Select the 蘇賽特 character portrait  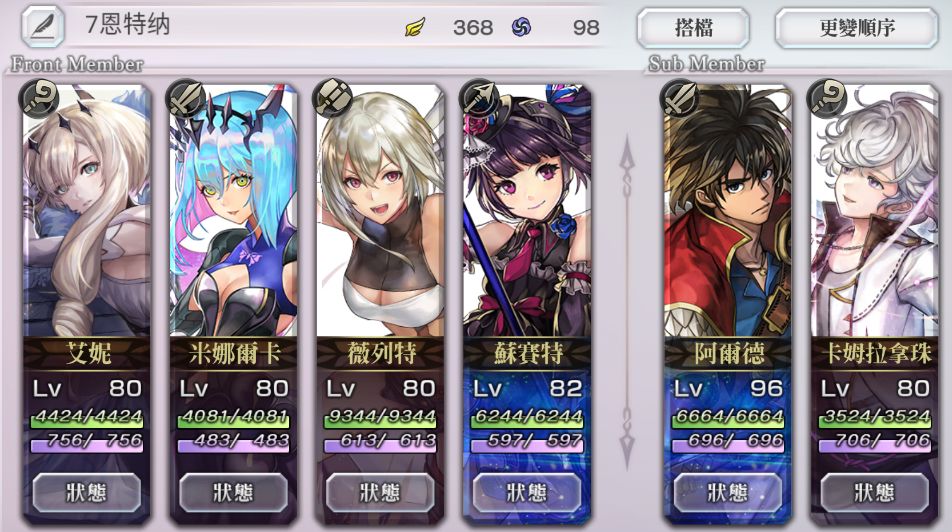point(527,213)
